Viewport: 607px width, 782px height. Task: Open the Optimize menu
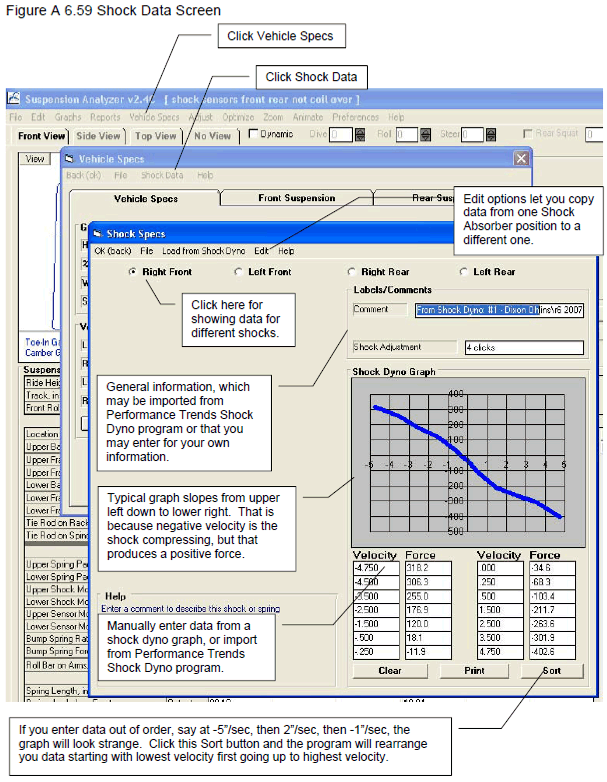pyautogui.click(x=238, y=117)
